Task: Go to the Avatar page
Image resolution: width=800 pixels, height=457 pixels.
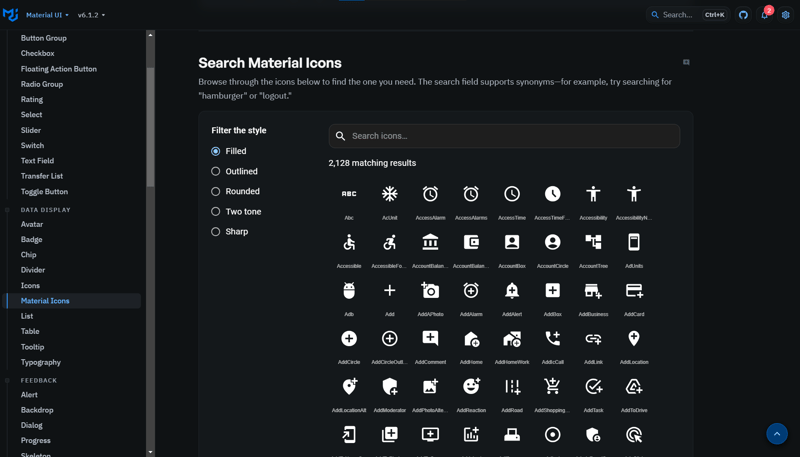Action: point(32,224)
